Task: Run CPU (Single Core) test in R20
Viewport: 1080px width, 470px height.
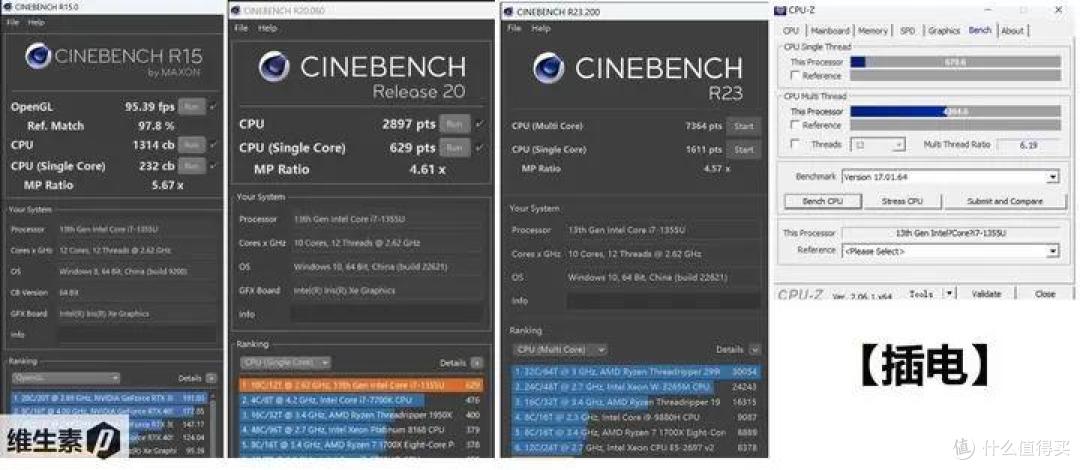Action: pos(455,148)
